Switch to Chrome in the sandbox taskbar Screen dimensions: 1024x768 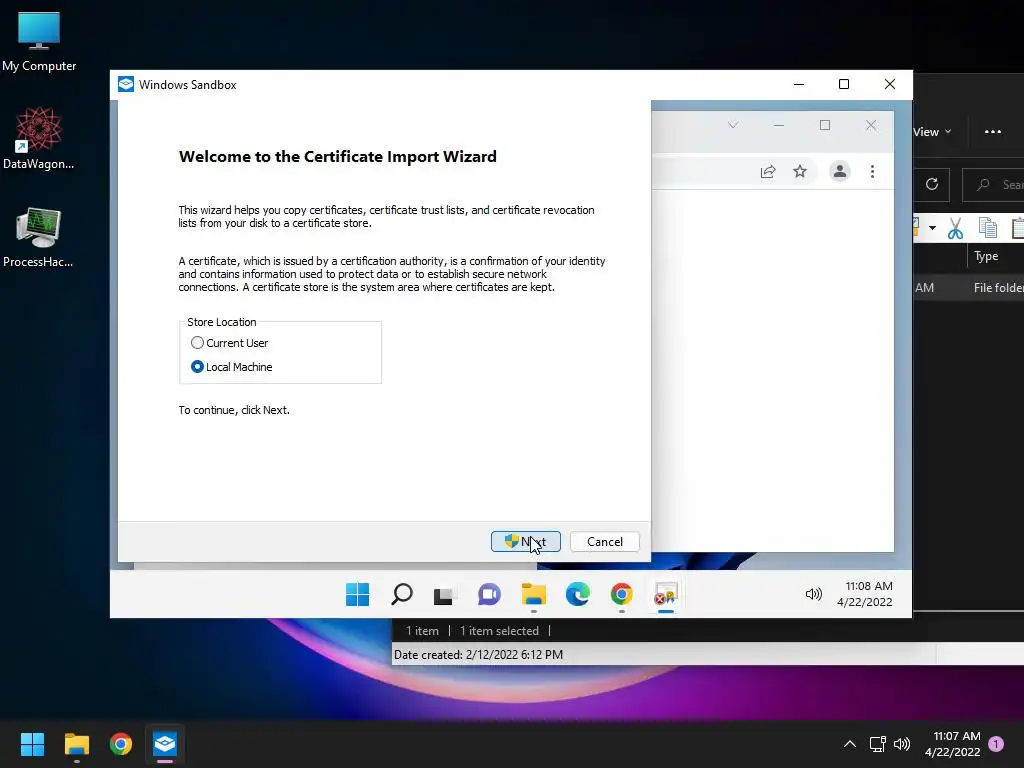pyautogui.click(x=622, y=594)
